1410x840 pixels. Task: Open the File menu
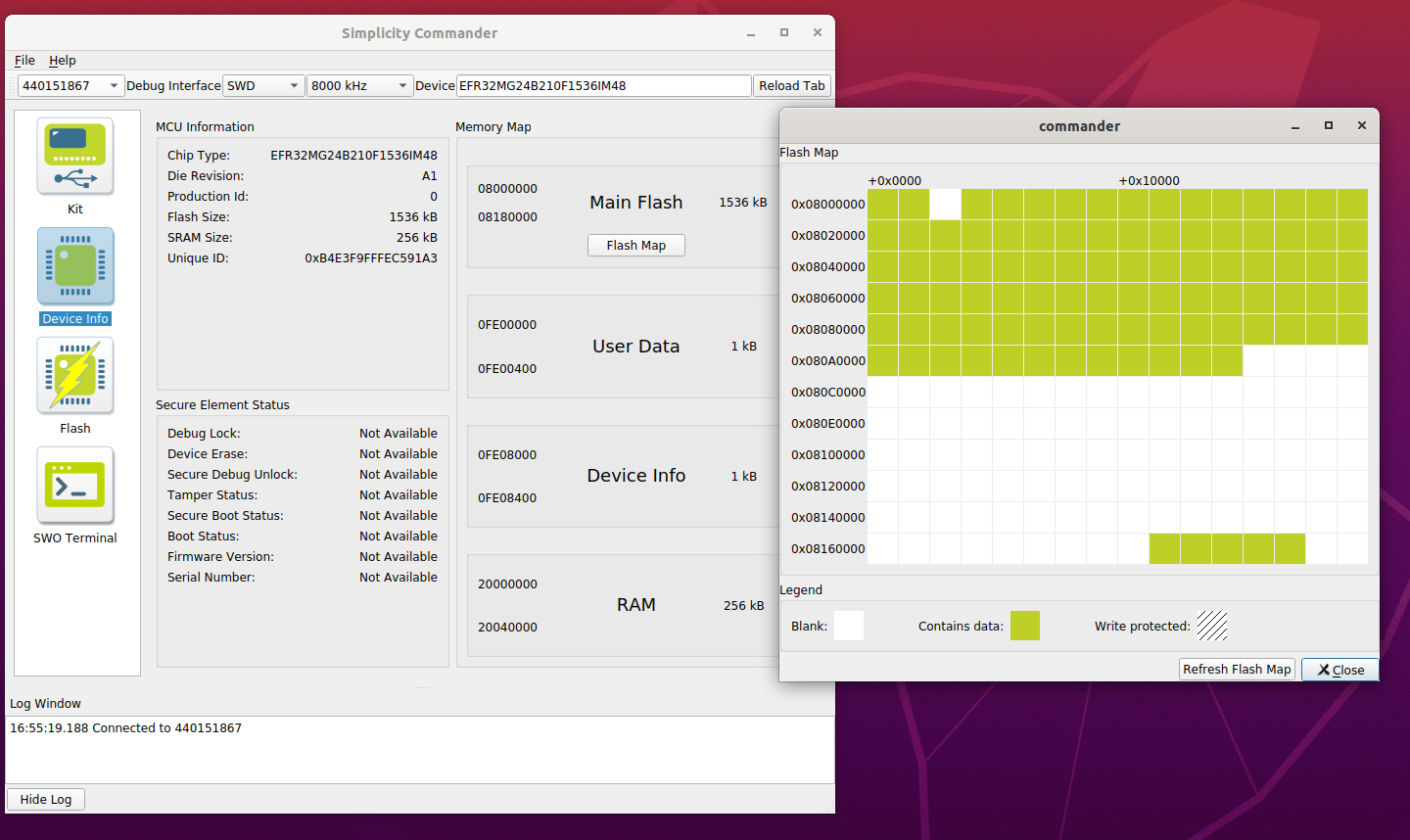pyautogui.click(x=24, y=61)
